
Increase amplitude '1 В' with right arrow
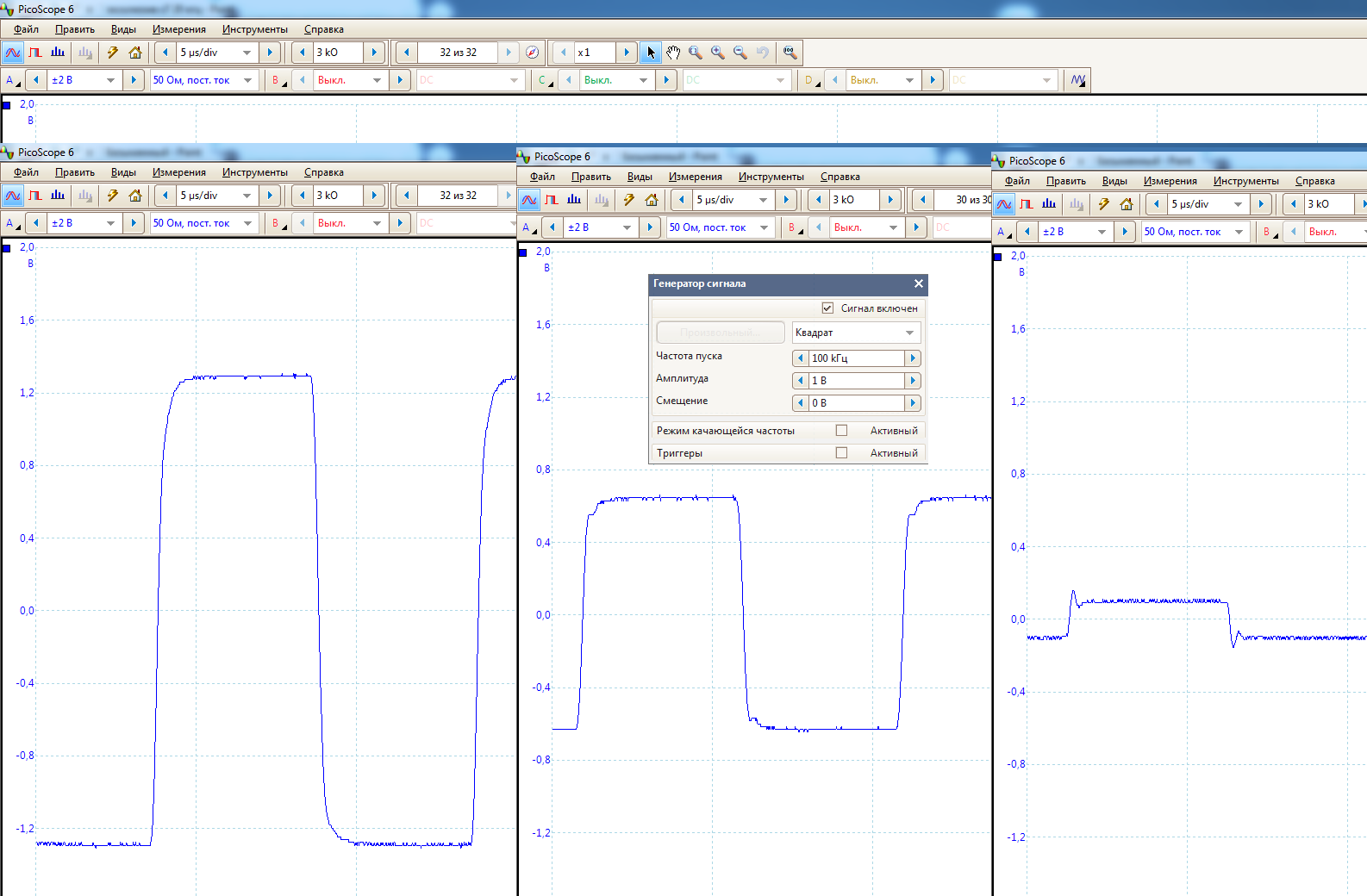913,381
